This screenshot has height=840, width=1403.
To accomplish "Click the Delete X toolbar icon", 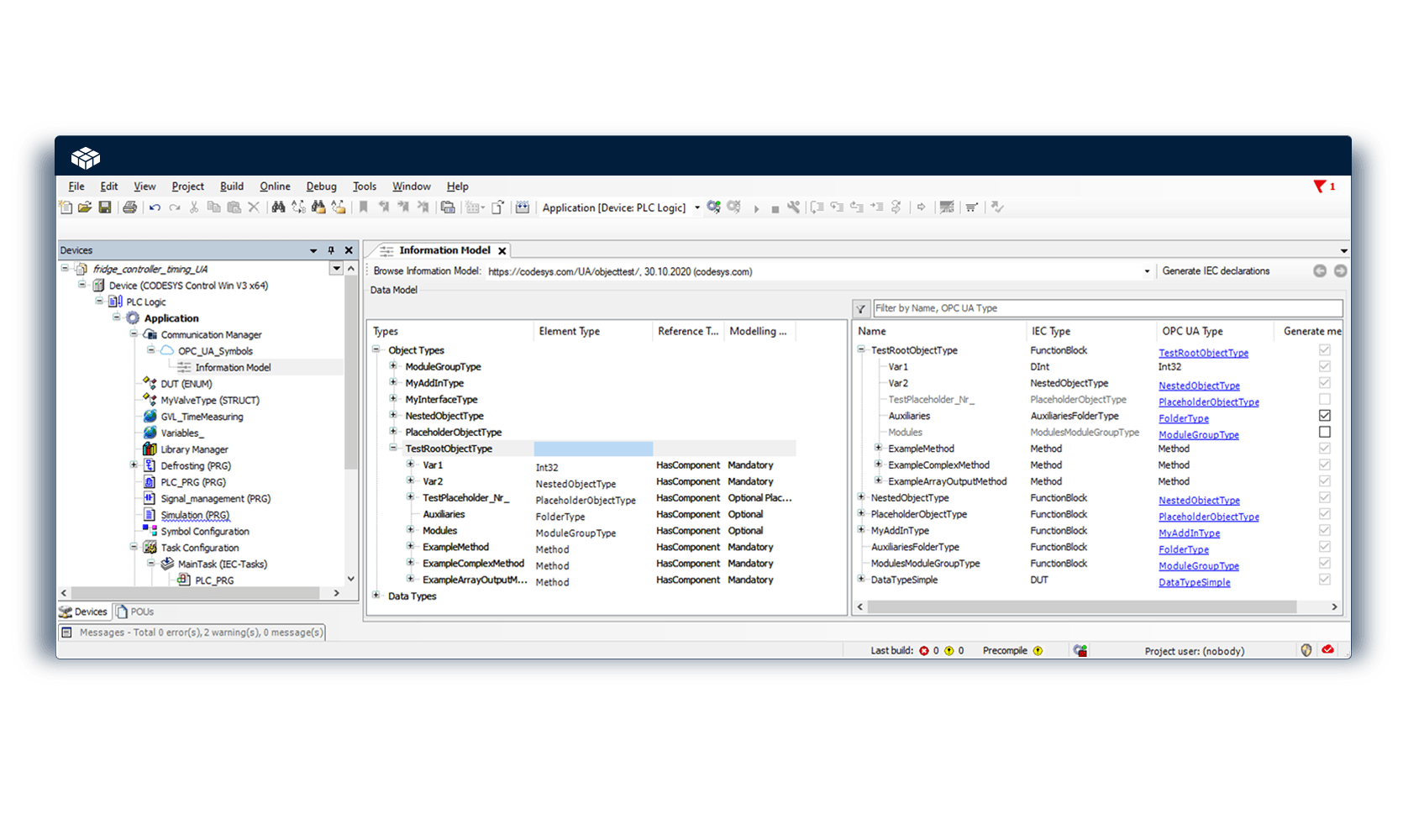I will (x=254, y=207).
